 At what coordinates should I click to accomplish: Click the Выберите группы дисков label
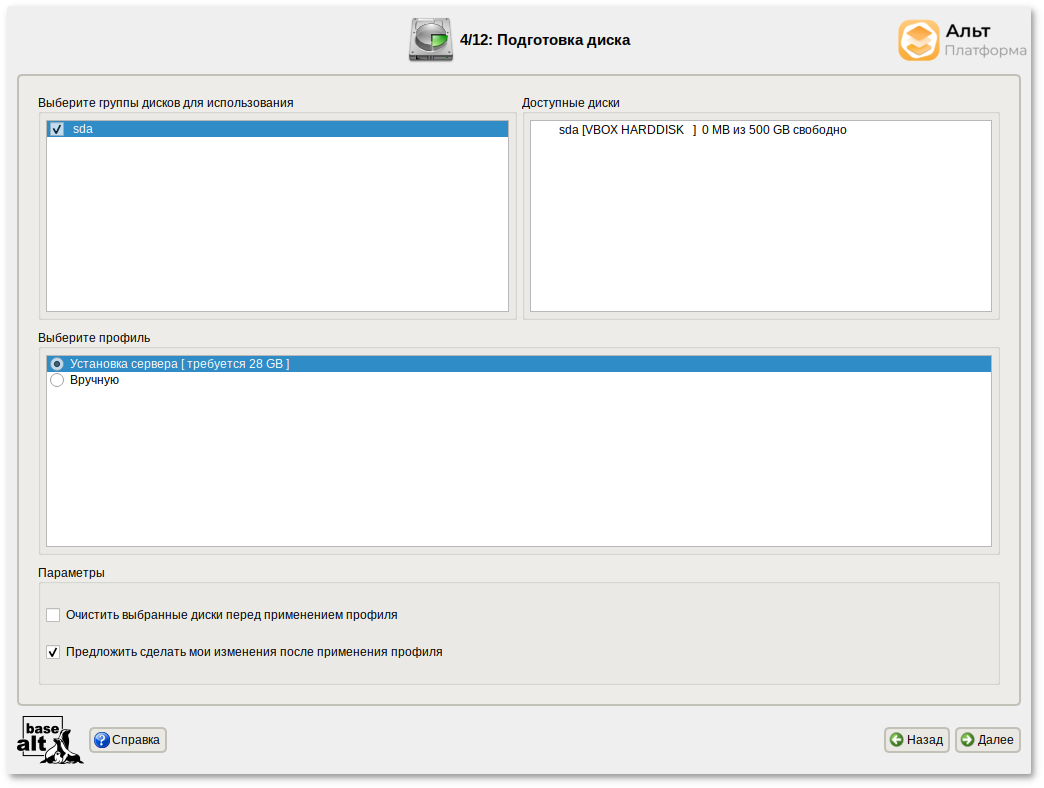coord(166,103)
